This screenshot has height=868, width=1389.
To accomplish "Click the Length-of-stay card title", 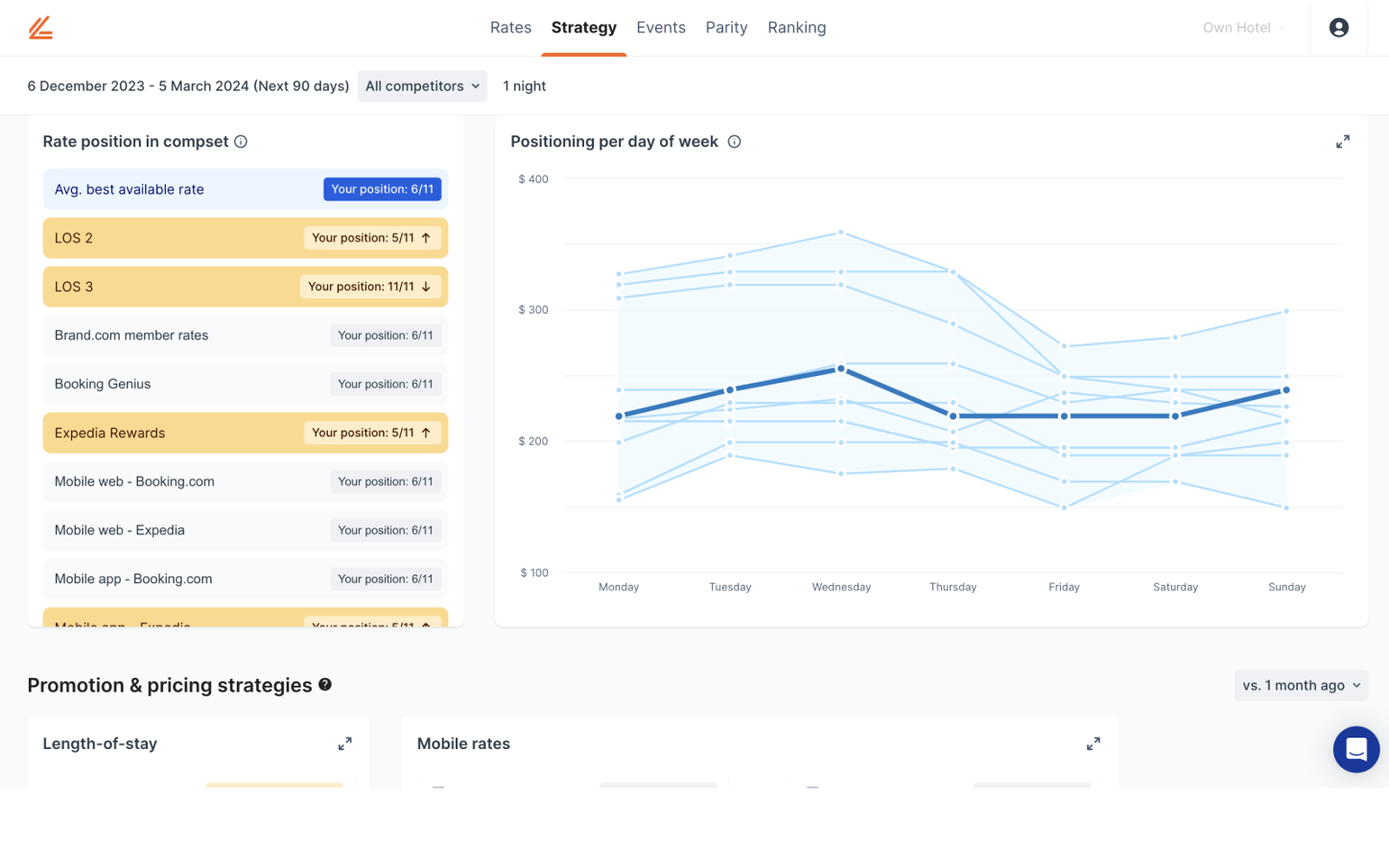I will 100,744.
